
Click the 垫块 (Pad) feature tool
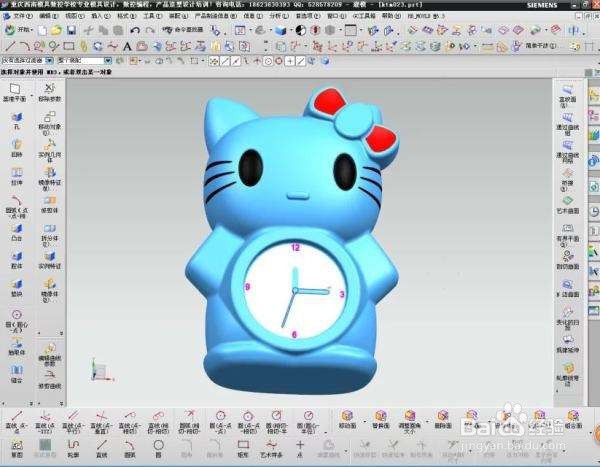tap(16, 288)
